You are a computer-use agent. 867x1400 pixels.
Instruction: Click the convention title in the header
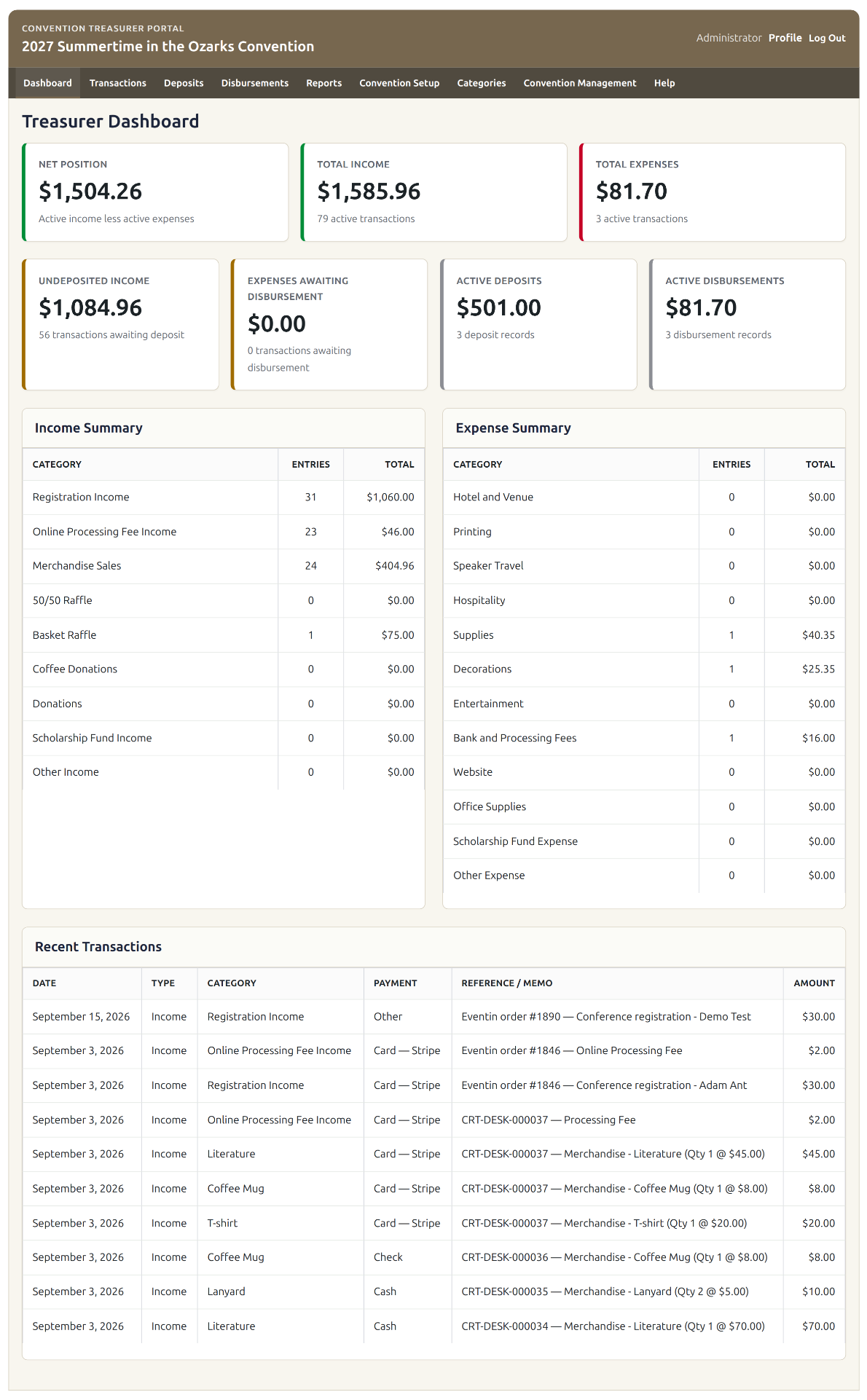point(168,46)
